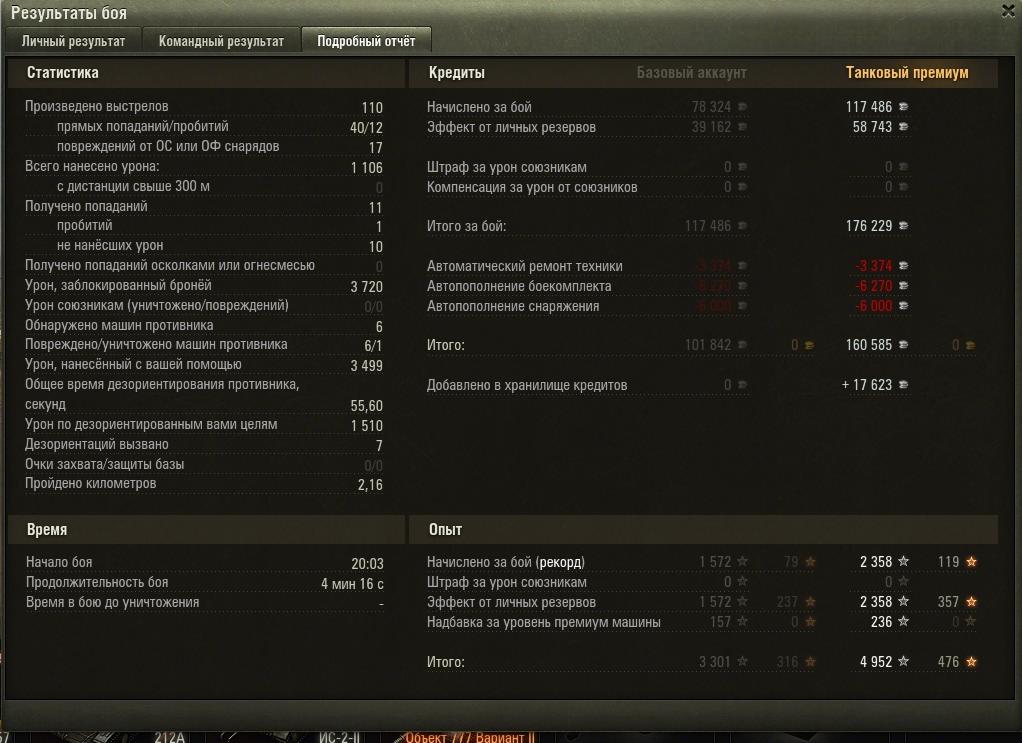Click the Танковый премиум column header
This screenshot has width=1022, height=743.
pos(907,72)
